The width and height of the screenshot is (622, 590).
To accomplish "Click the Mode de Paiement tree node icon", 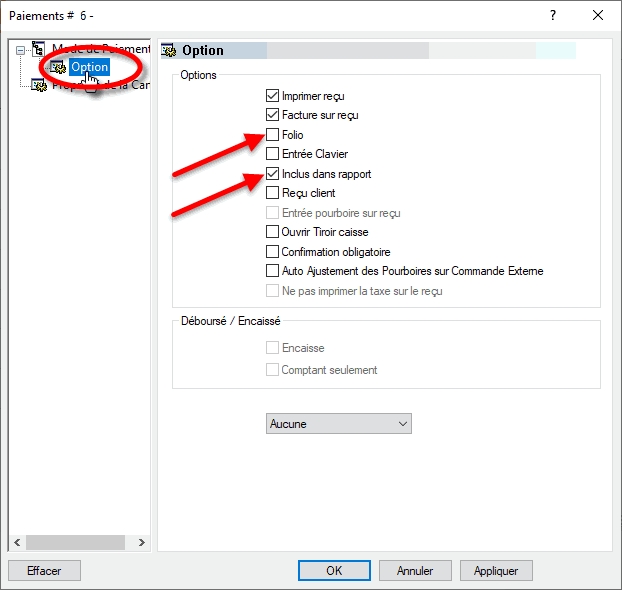I will pos(39,48).
